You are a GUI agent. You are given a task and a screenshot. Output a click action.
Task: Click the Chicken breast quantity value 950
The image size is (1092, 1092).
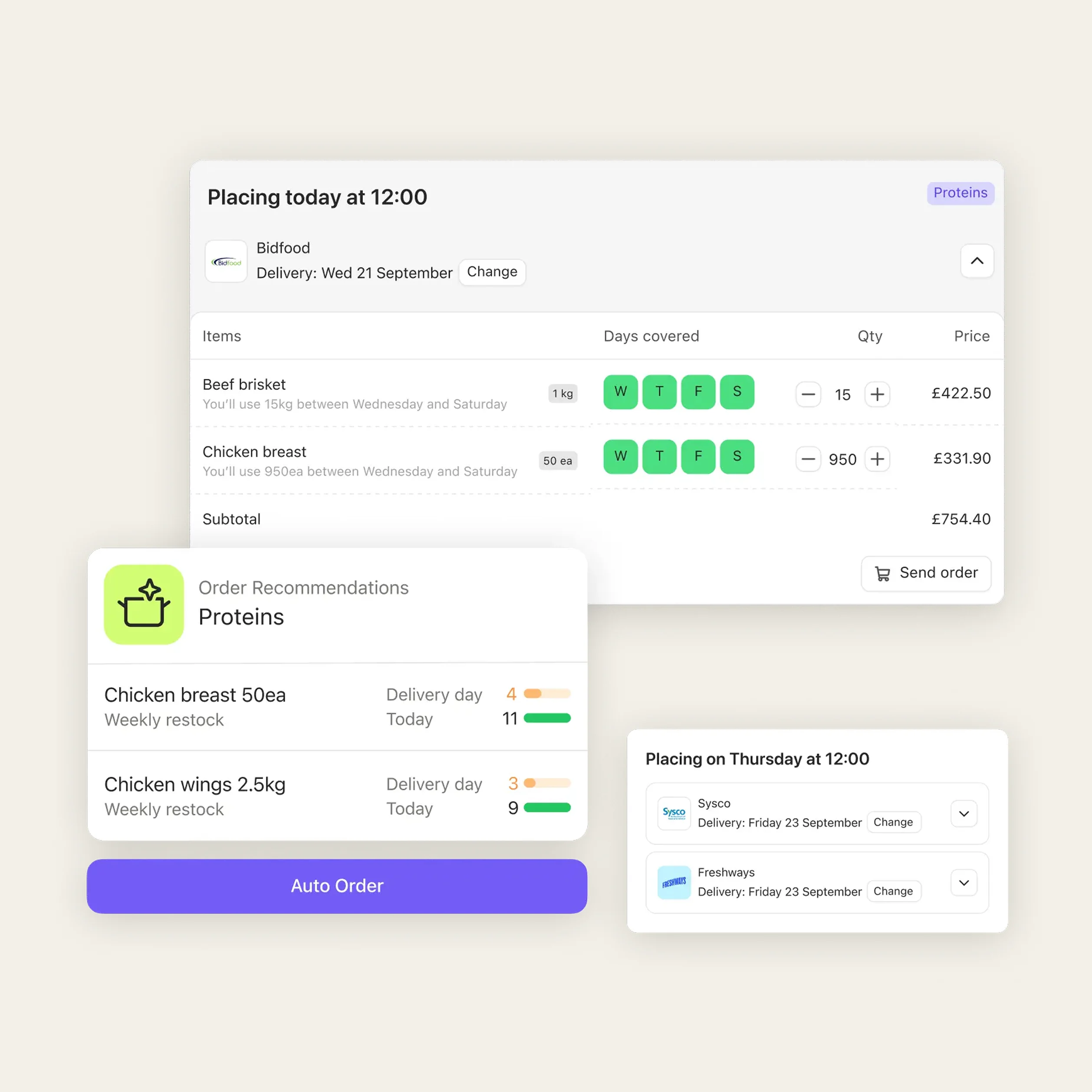(843, 460)
